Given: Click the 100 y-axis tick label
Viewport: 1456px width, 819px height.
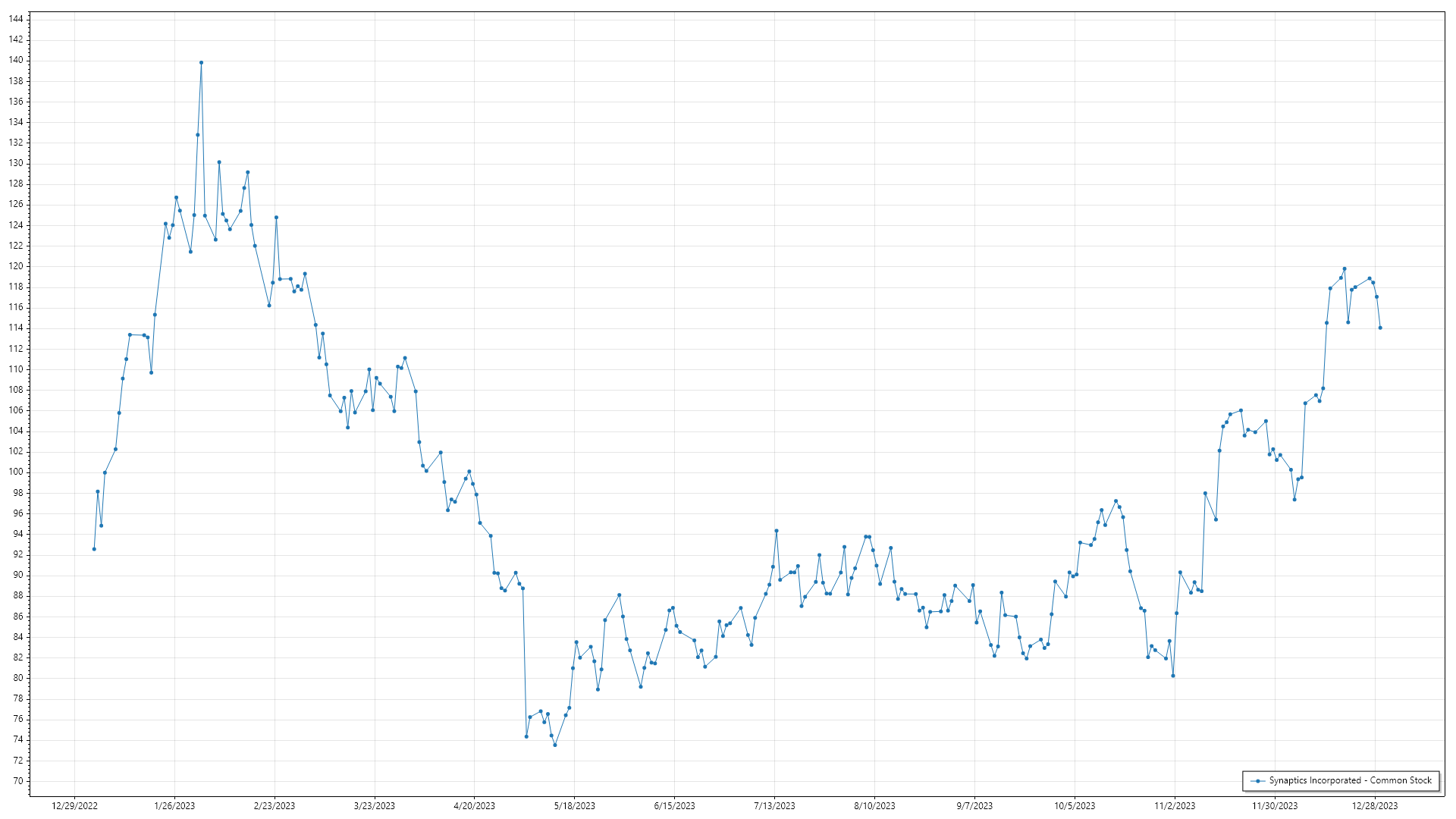Looking at the screenshot, I should click(16, 472).
